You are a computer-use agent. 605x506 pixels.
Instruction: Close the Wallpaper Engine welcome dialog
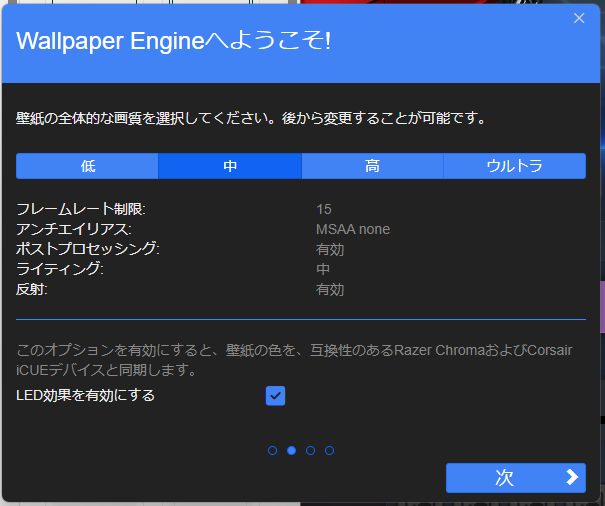(579, 18)
